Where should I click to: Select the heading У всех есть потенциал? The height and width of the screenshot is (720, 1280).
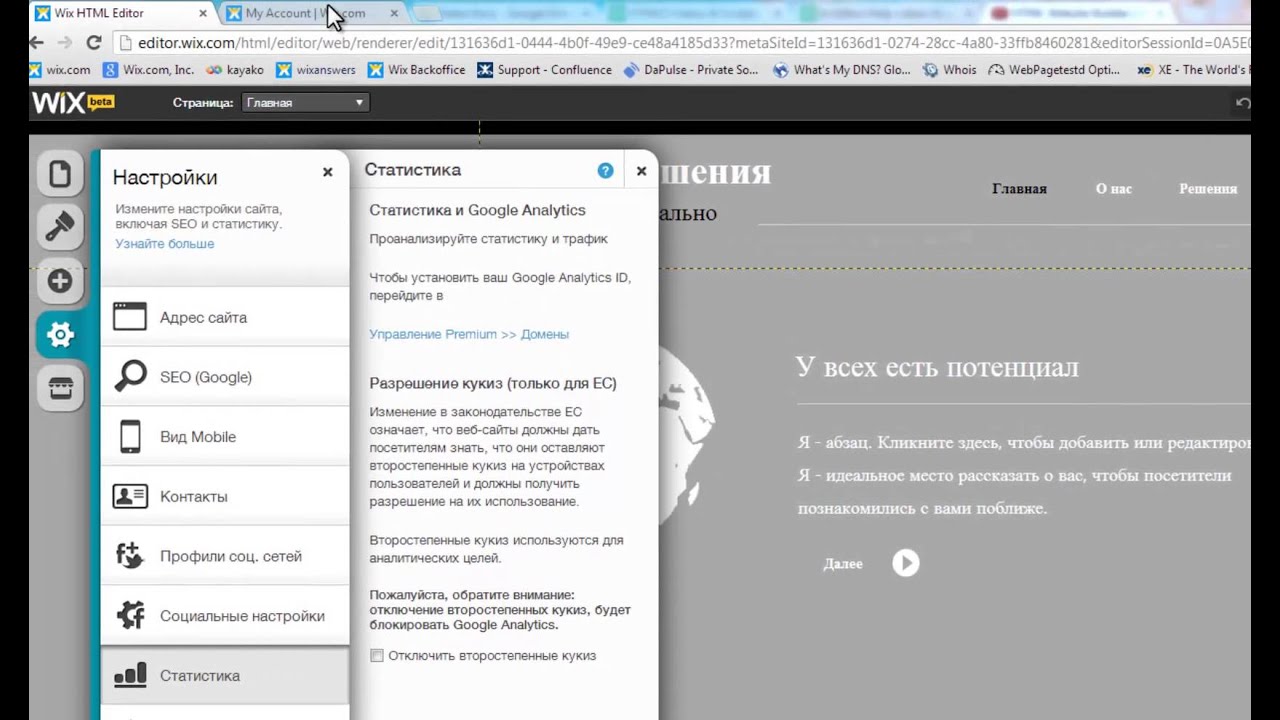[937, 367]
